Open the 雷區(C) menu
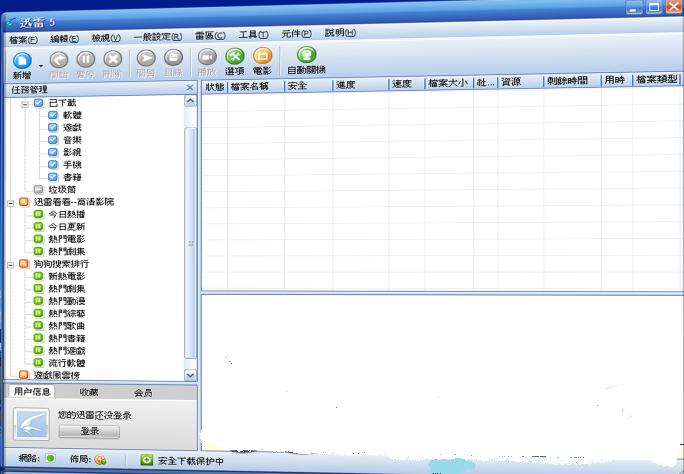 pyautogui.click(x=210, y=36)
